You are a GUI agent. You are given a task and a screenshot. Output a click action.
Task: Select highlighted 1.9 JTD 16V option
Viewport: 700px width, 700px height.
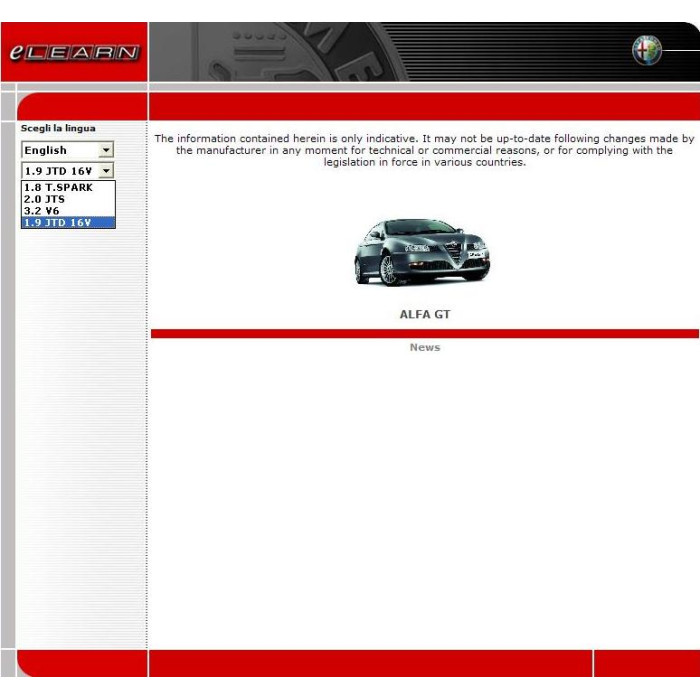[68, 222]
